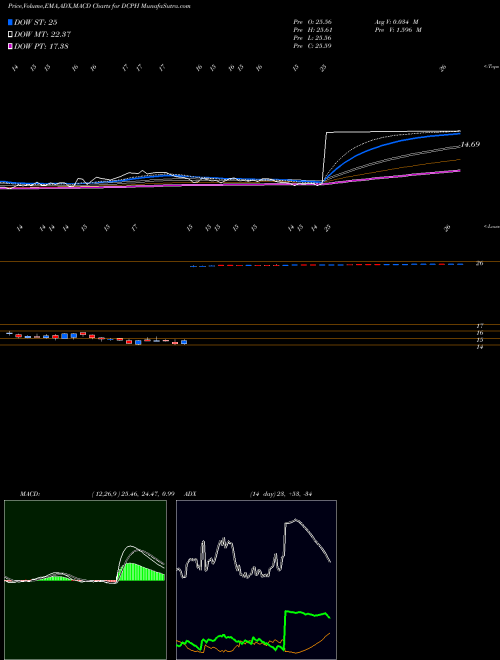Select the 'DOW MT: 22.37' label

point(42,34)
